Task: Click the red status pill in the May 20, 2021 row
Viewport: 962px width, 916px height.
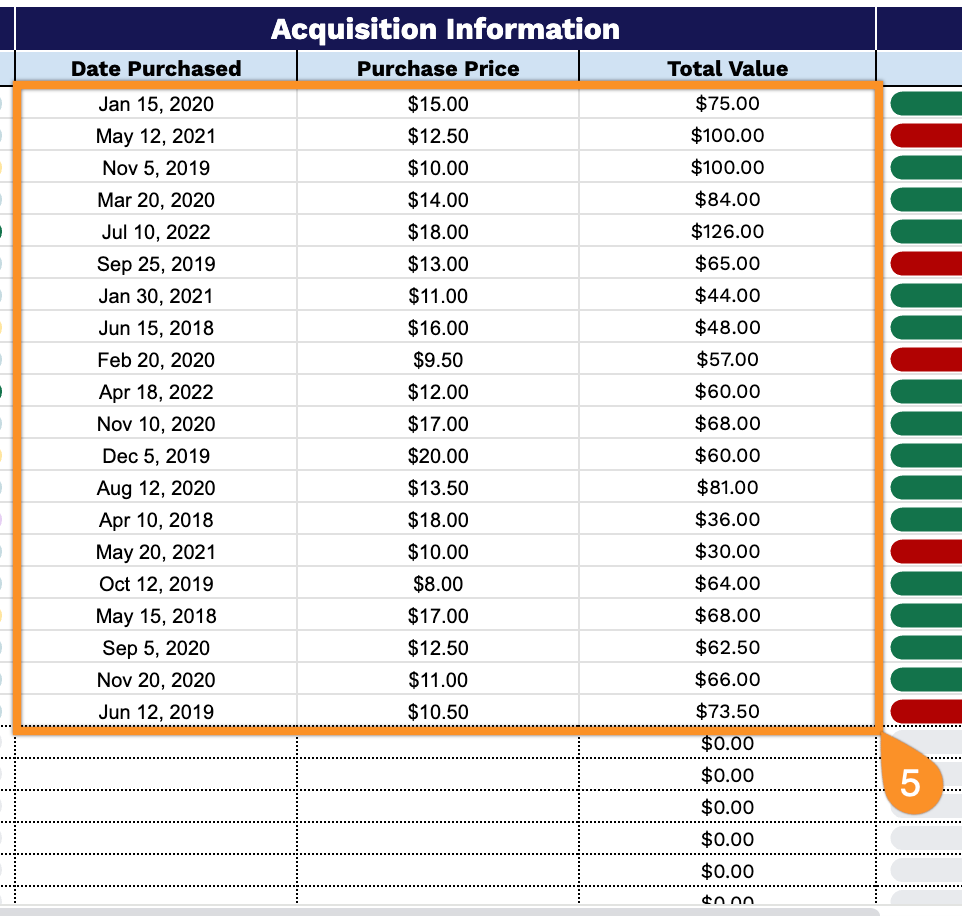Action: coord(925,552)
